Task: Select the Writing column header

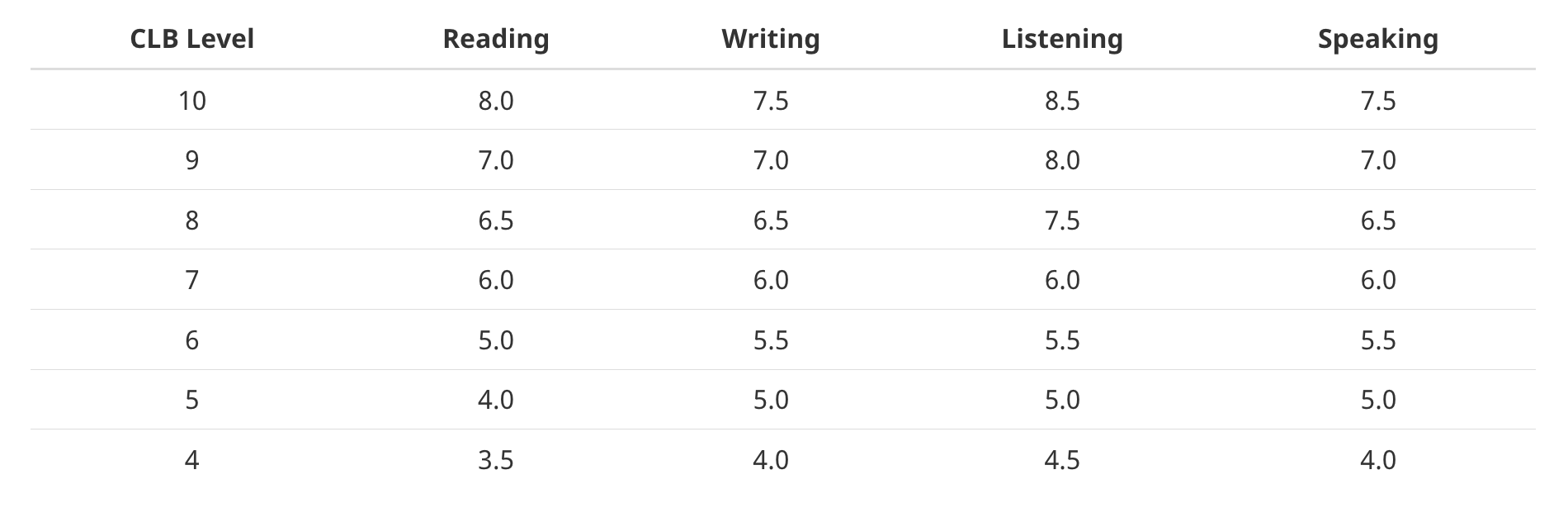Action: 771,39
